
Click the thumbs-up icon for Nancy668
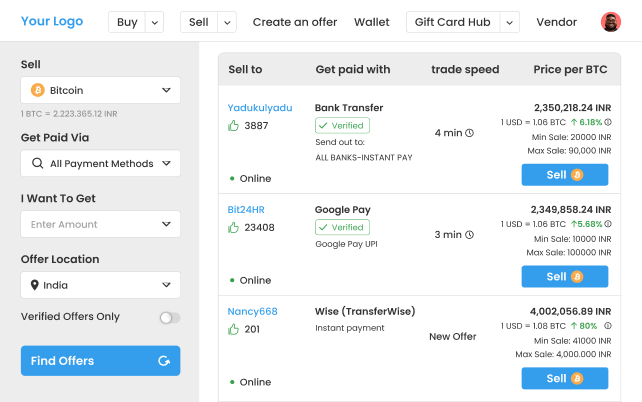coord(234,329)
